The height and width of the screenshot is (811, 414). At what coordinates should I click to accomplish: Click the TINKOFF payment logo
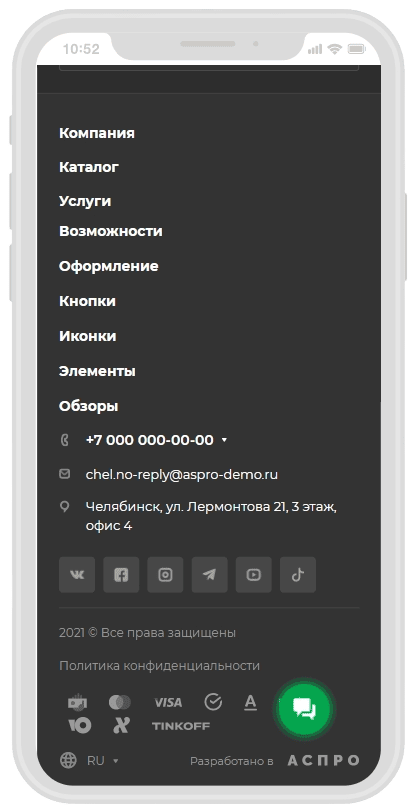(x=181, y=726)
